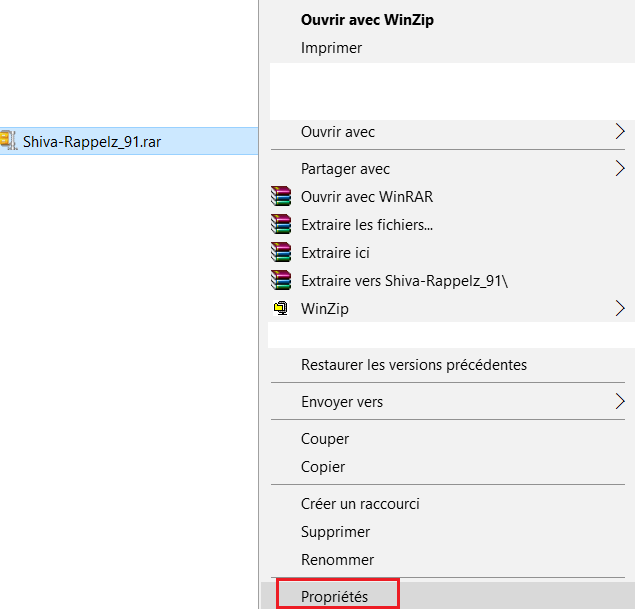Click the WinRAR icon beside Extraire les fichiers

pyautogui.click(x=281, y=224)
